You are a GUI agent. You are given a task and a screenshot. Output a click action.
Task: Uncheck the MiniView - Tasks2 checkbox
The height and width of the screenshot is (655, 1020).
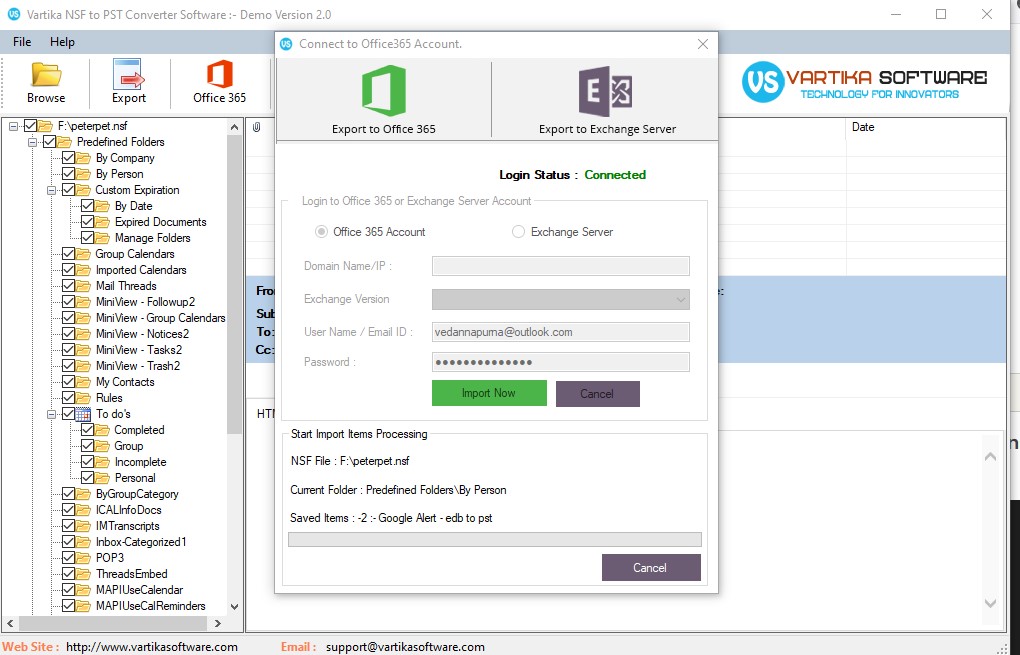(x=68, y=350)
